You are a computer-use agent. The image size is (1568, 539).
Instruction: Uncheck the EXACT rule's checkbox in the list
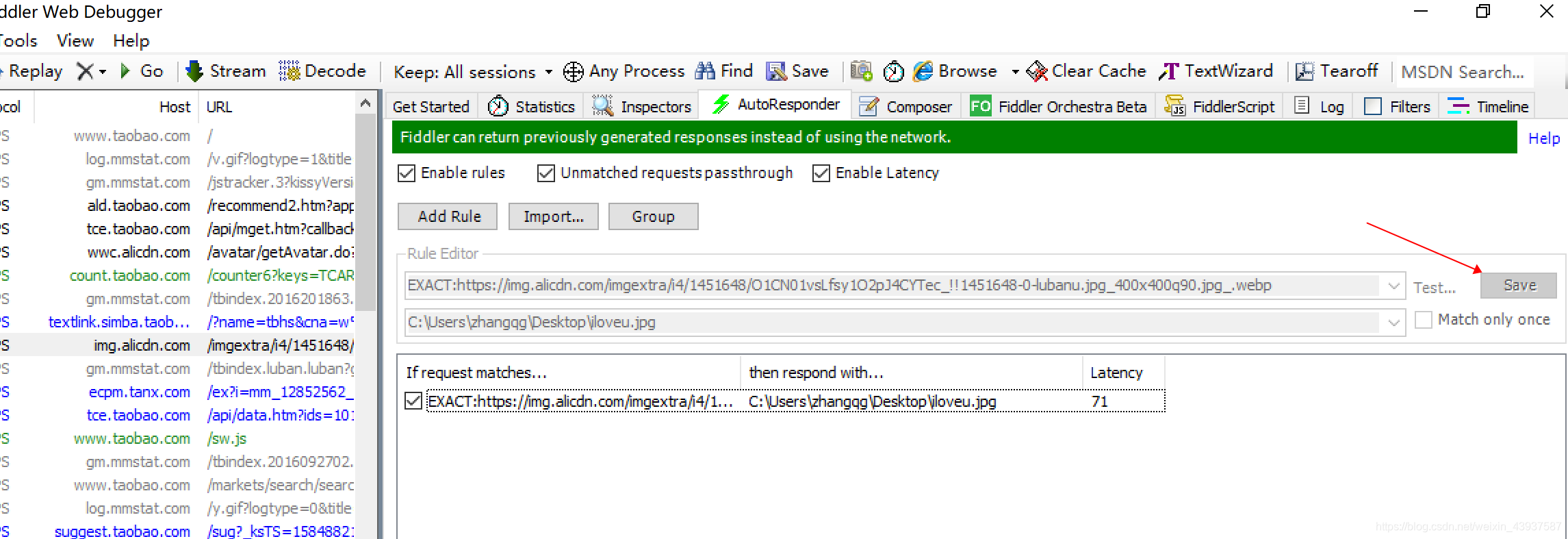click(413, 401)
